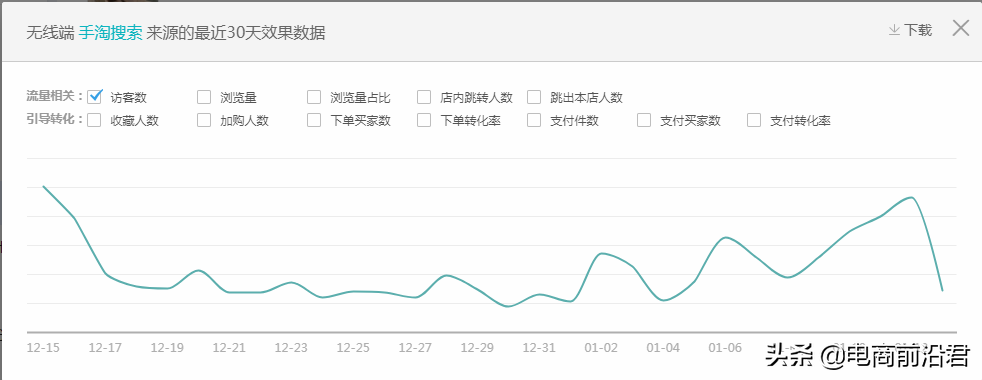982x380 pixels.
Task: Check the 加购人数 checkbox
Action: pyautogui.click(x=204, y=120)
